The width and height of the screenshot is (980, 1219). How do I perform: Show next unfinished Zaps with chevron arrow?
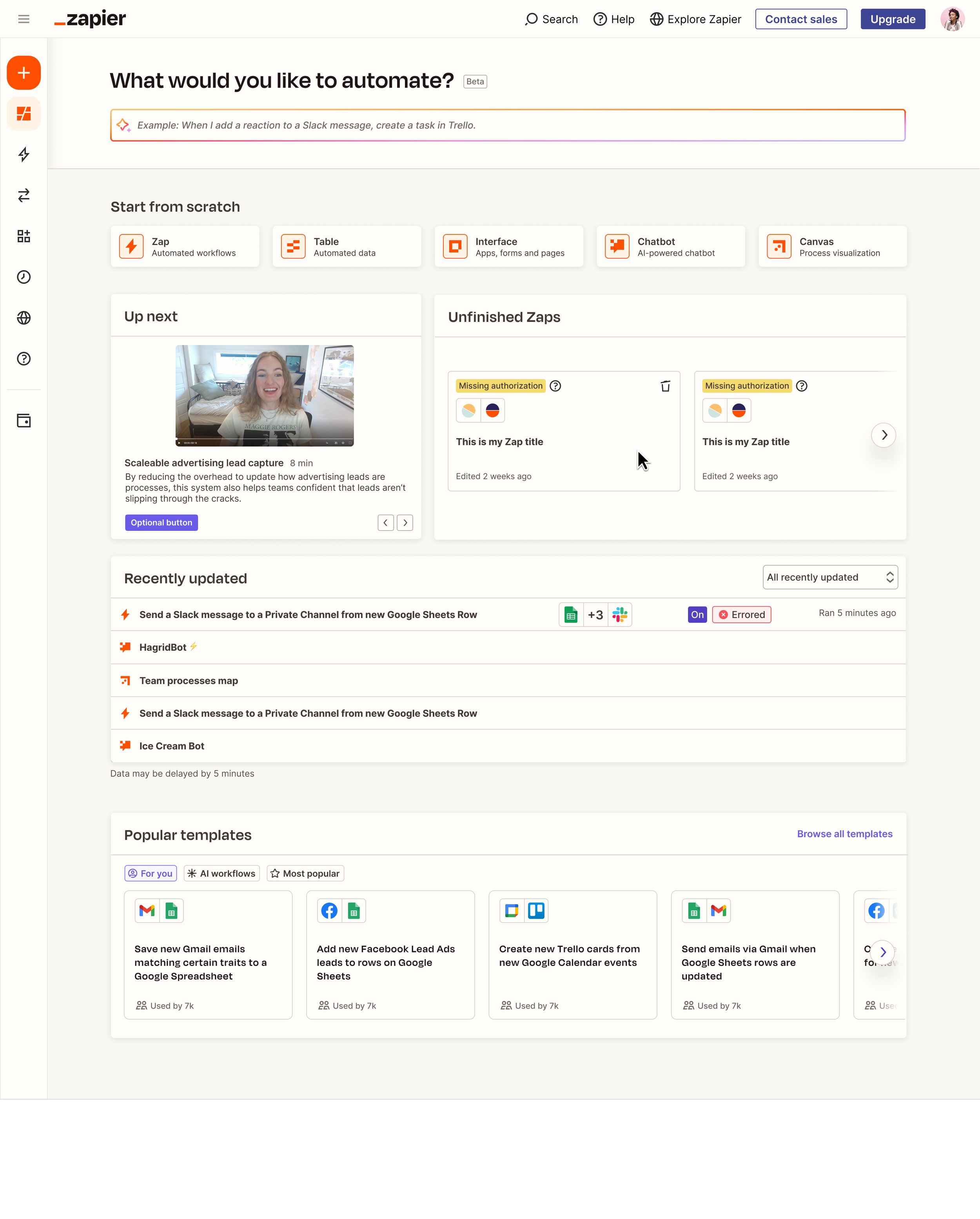point(884,435)
